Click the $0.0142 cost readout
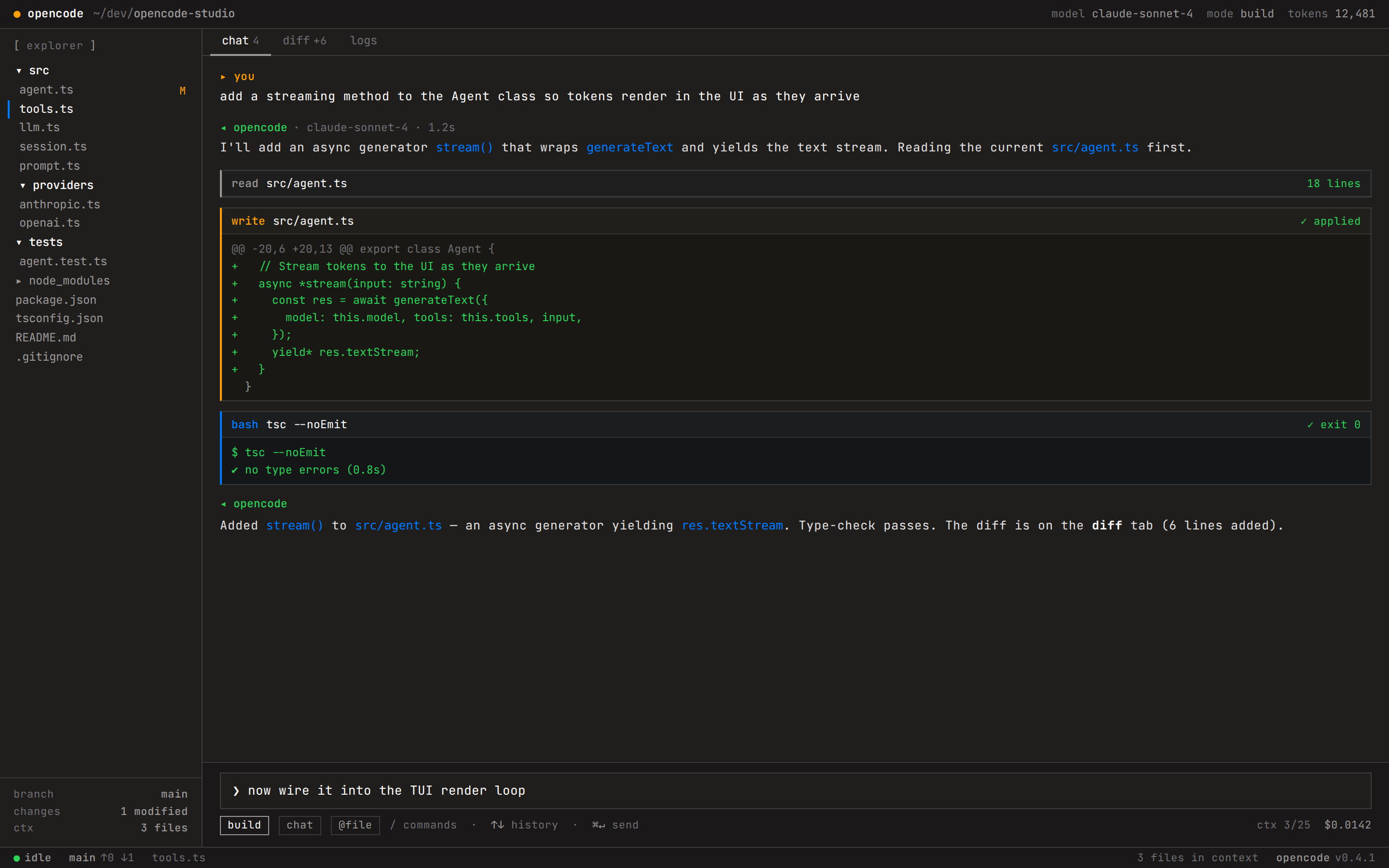 tap(1347, 826)
